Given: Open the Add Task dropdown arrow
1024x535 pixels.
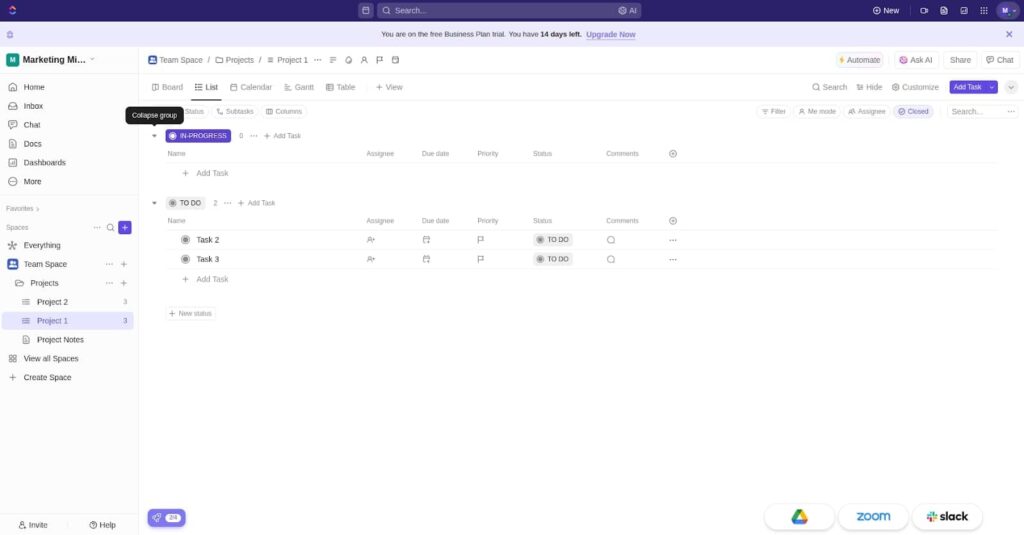Looking at the screenshot, I should 992,87.
